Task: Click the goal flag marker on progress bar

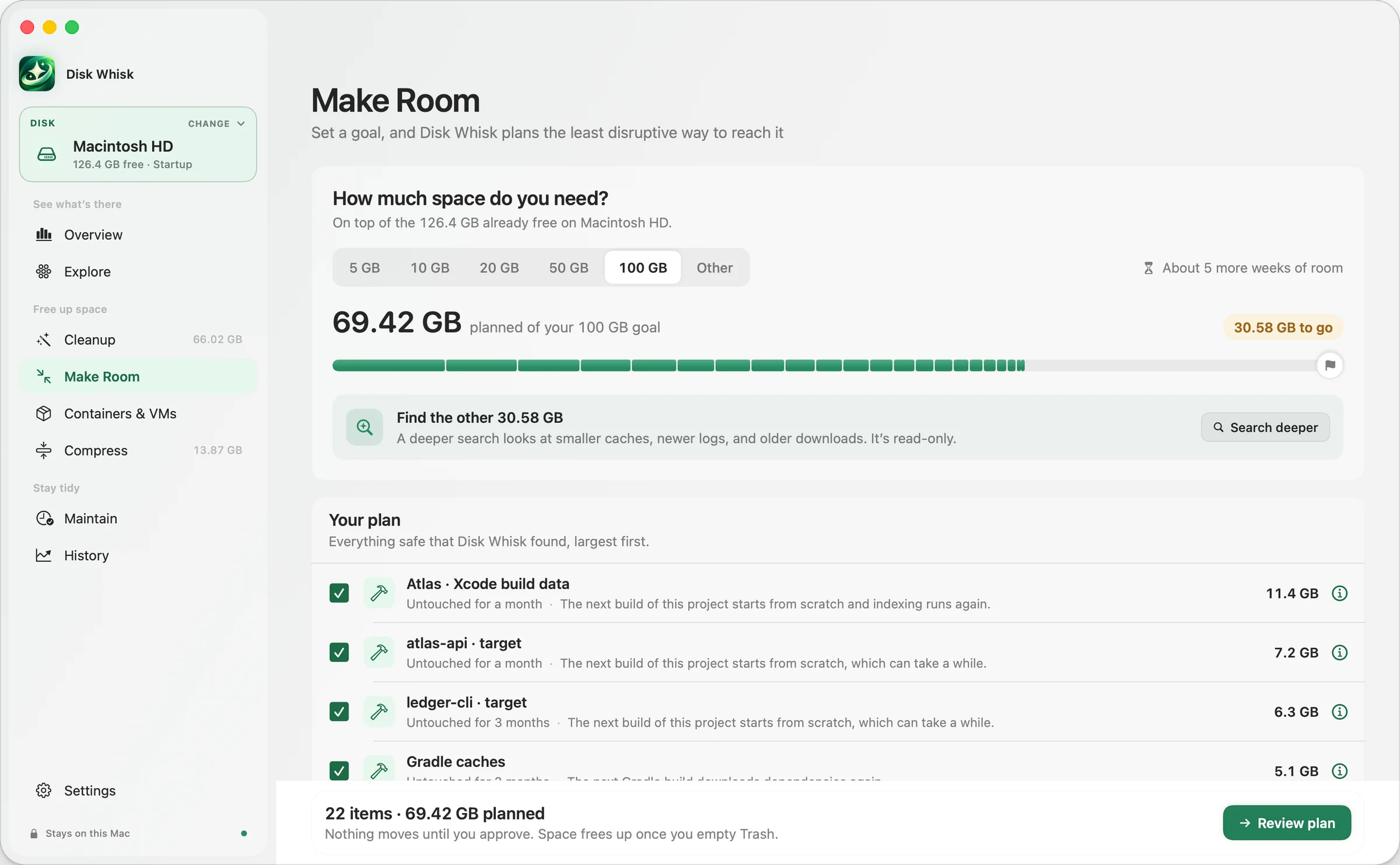Action: pos(1330,365)
